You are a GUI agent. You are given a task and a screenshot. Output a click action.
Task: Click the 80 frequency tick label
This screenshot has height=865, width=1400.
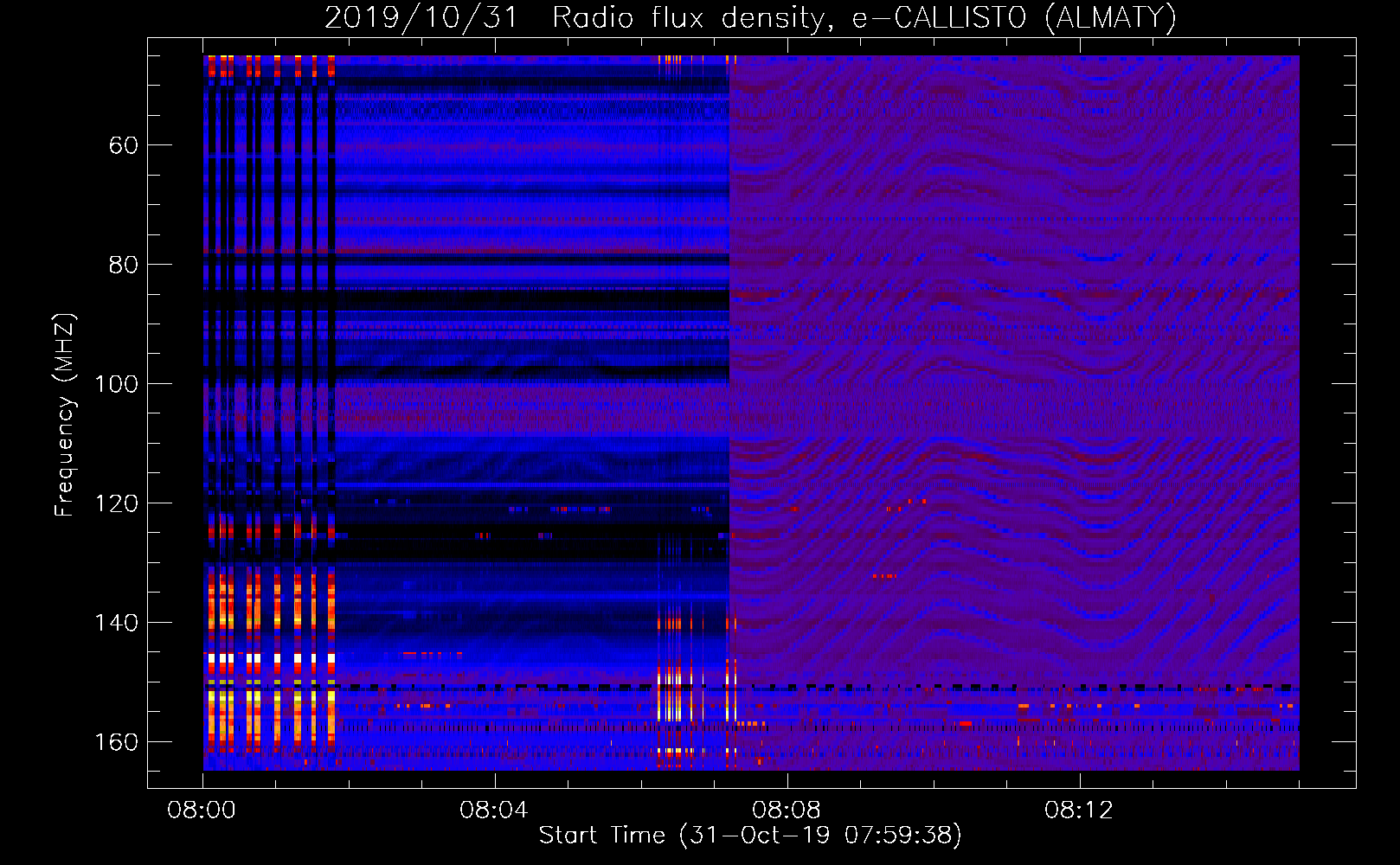[x=123, y=265]
